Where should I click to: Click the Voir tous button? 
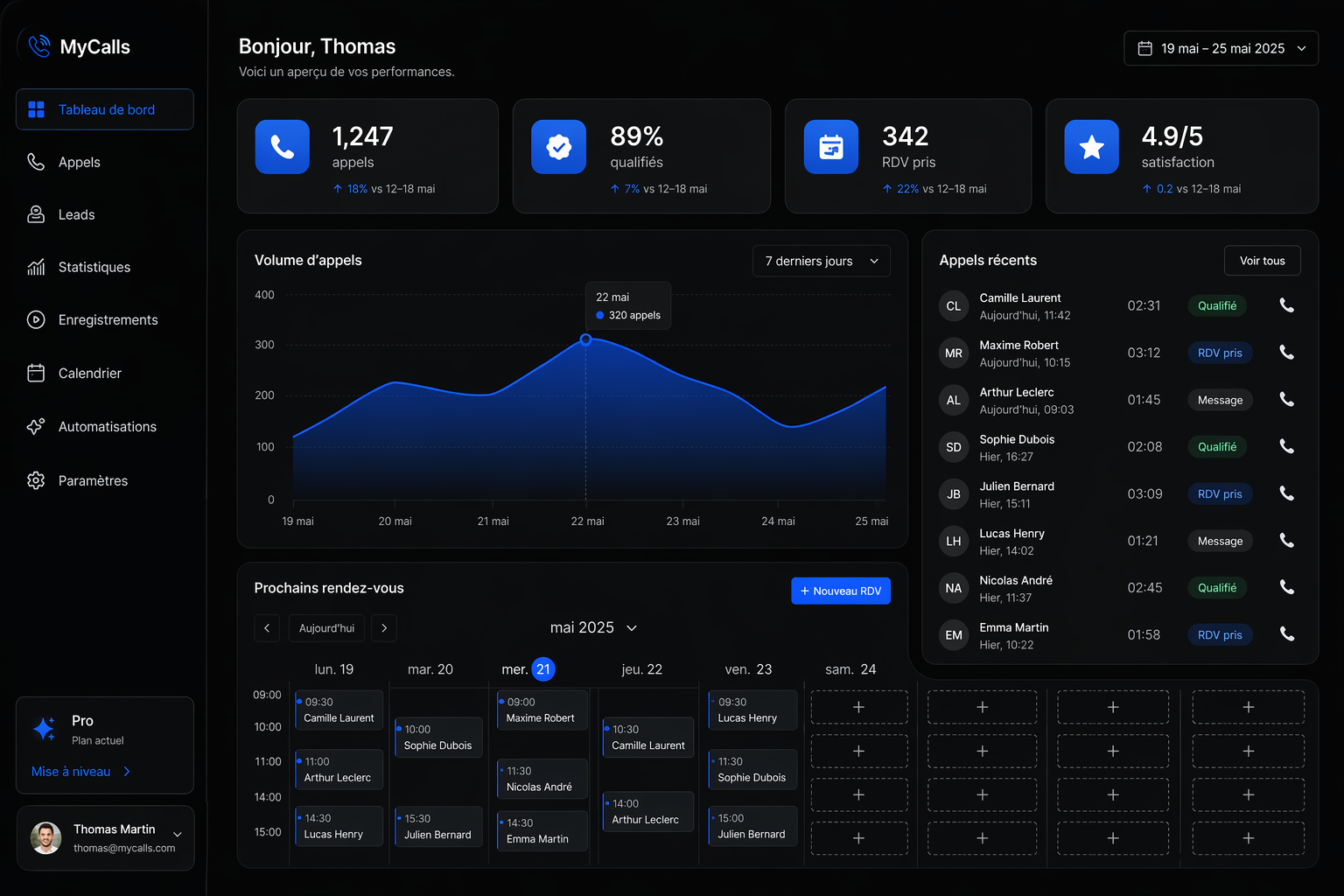pos(1262,261)
